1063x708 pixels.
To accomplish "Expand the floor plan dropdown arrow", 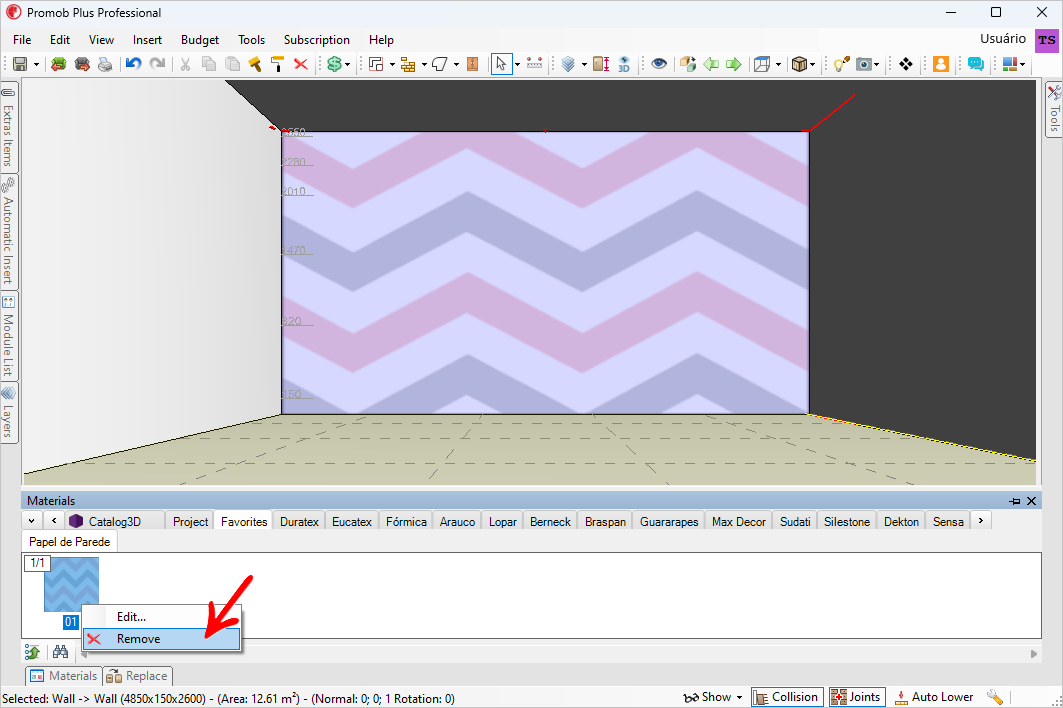I will 392,64.
